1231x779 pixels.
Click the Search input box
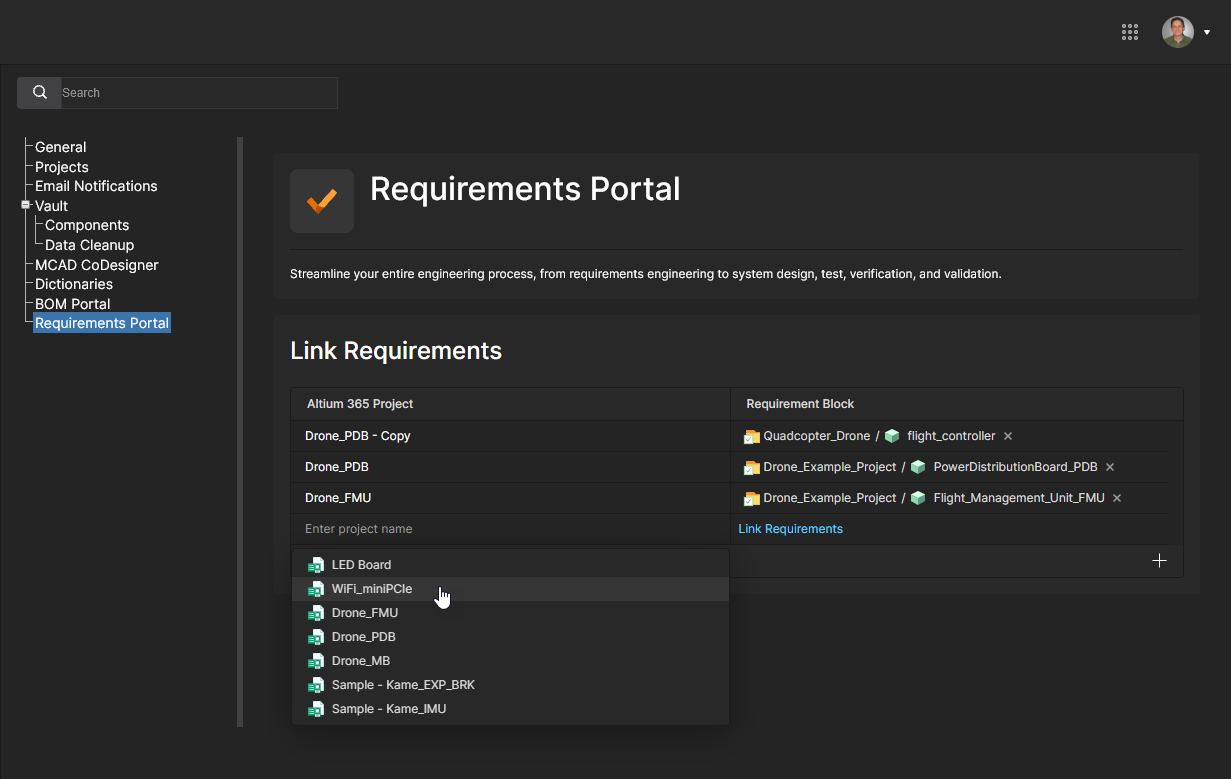click(x=198, y=93)
